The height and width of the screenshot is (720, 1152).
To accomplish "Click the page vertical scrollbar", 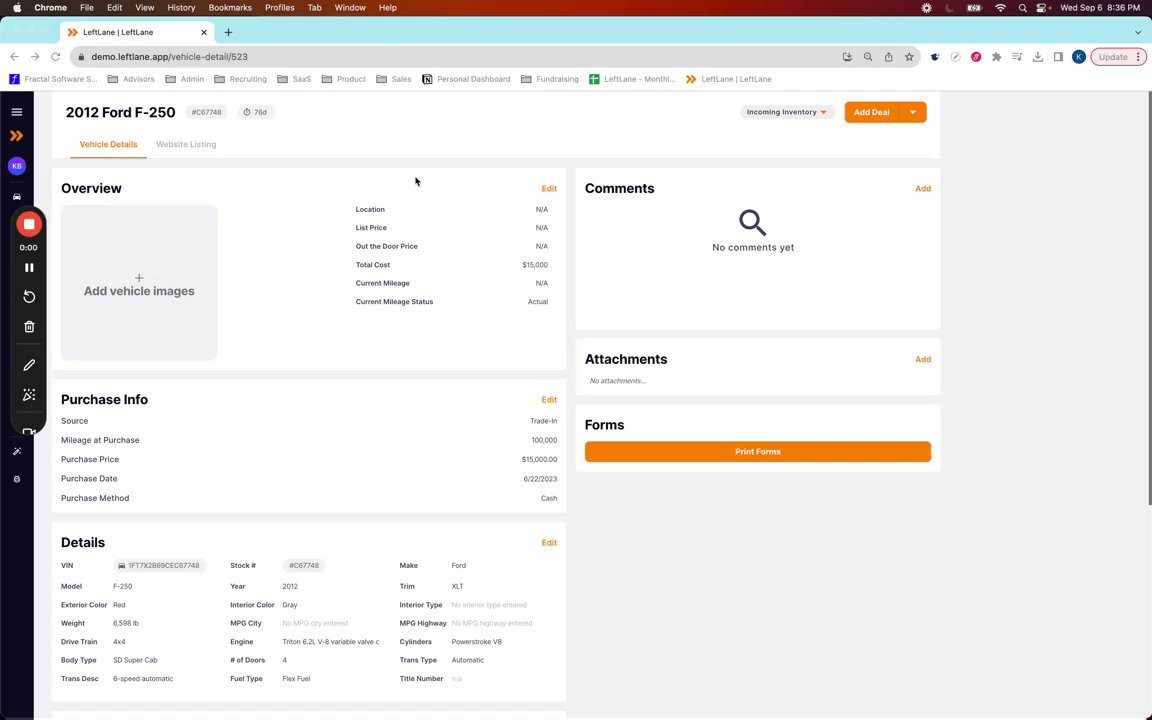I will tap(1149, 298).
